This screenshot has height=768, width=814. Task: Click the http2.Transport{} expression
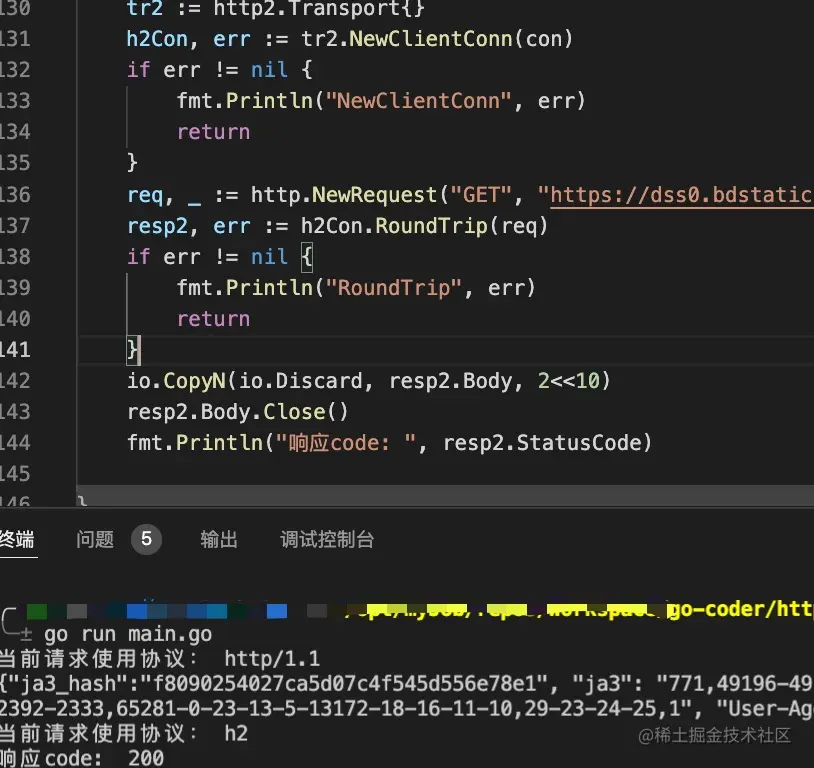tap(319, 9)
